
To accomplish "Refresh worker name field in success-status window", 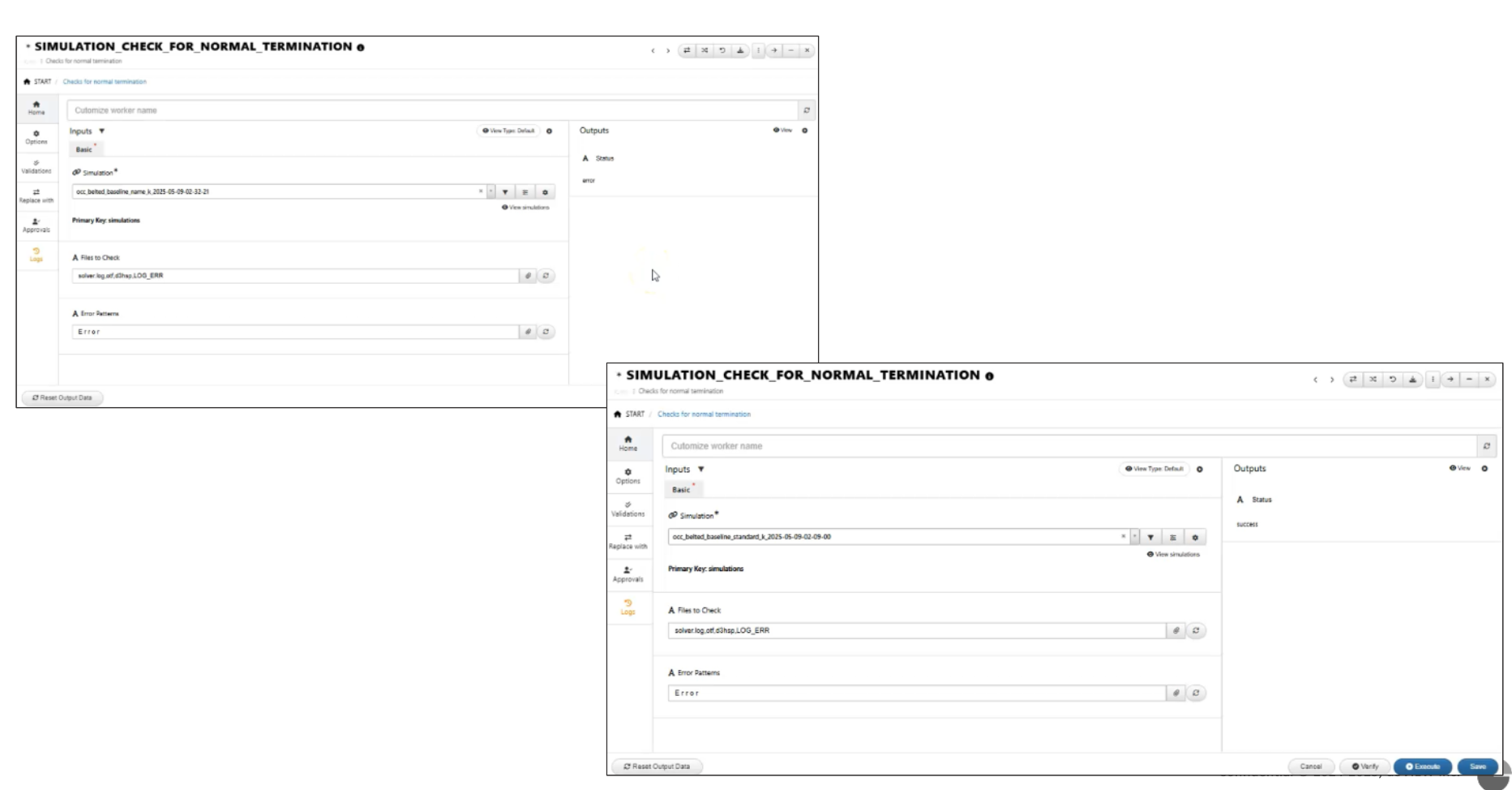I will [1486, 445].
